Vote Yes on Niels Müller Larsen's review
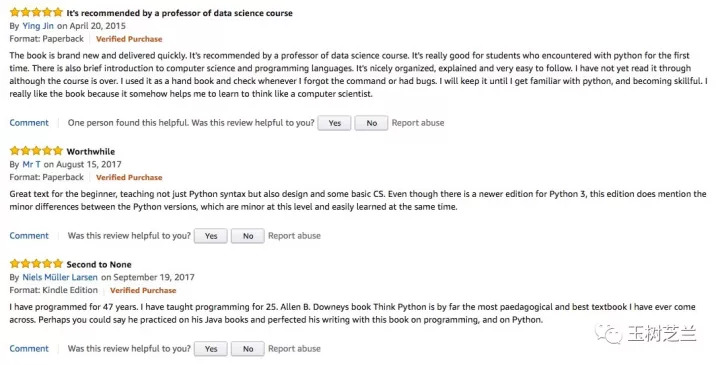Viewport: 720px width, 365px height. pyautogui.click(x=211, y=349)
